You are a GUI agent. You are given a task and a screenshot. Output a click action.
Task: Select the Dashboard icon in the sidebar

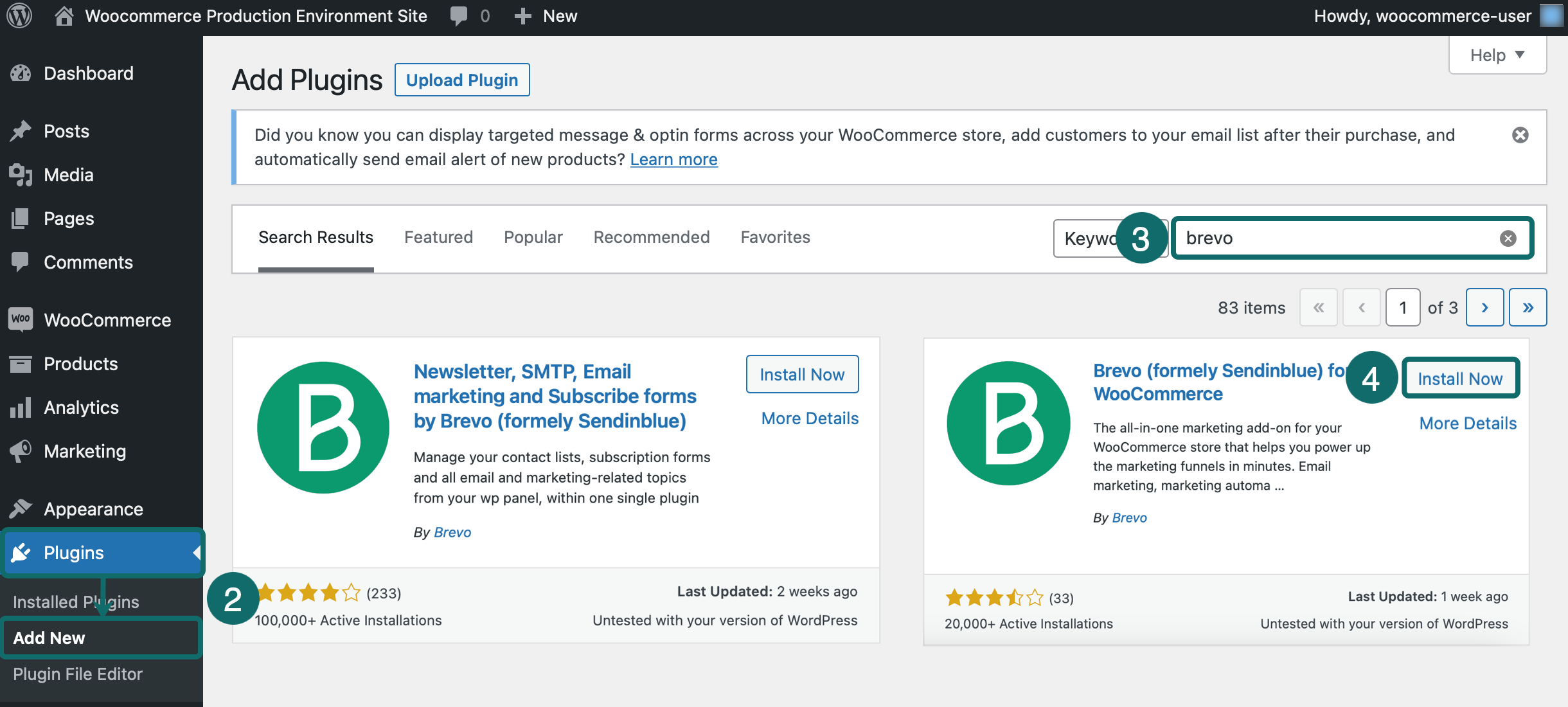point(20,73)
